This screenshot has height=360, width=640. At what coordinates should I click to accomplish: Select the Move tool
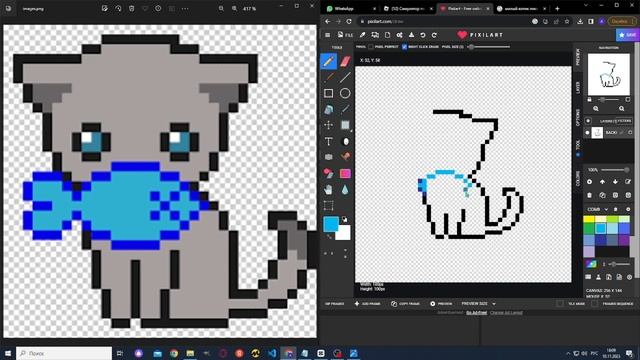click(329, 125)
